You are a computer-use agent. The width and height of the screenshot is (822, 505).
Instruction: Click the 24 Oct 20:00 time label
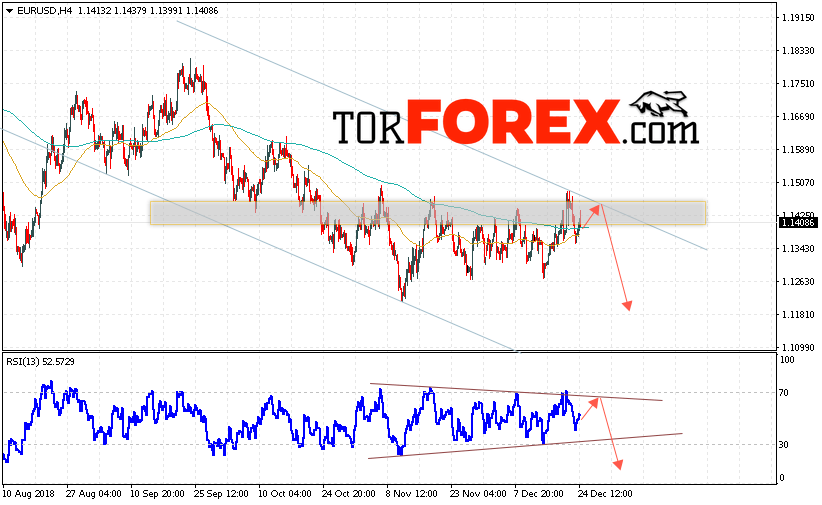[x=349, y=494]
